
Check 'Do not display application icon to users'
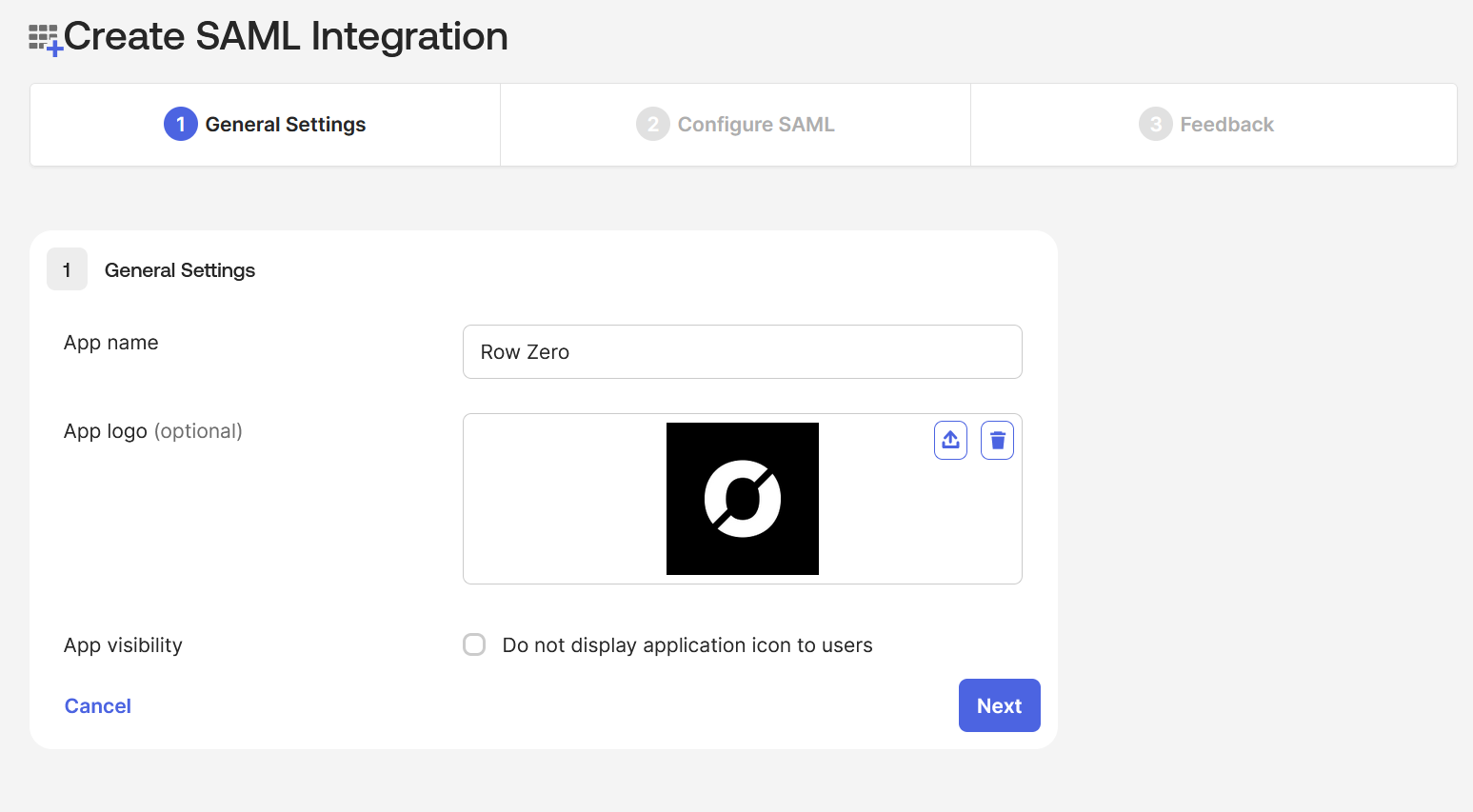point(474,644)
